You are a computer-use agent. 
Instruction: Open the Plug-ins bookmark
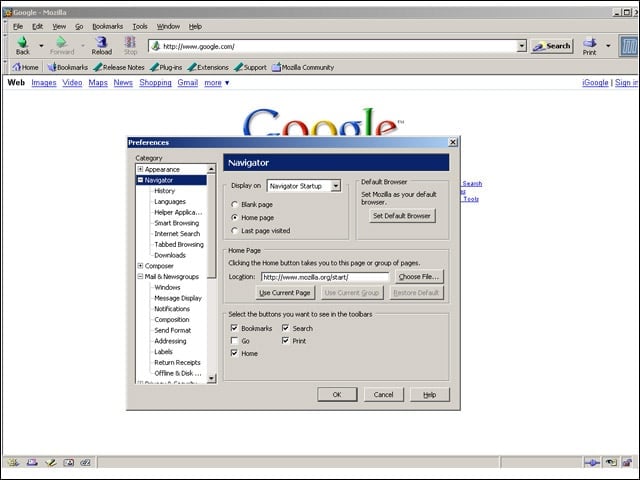click(x=166, y=67)
